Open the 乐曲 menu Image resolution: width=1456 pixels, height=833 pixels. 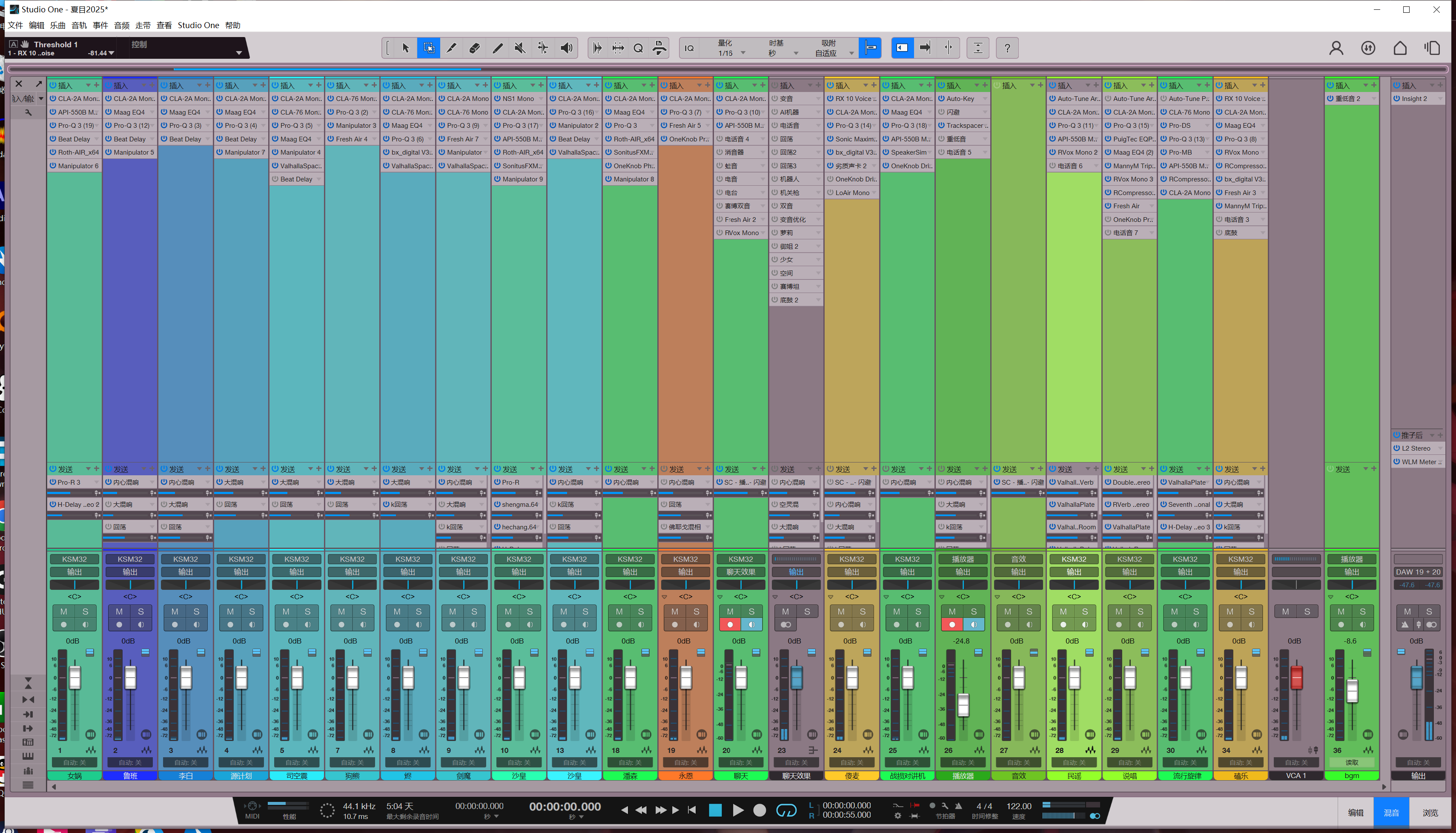tap(58, 25)
